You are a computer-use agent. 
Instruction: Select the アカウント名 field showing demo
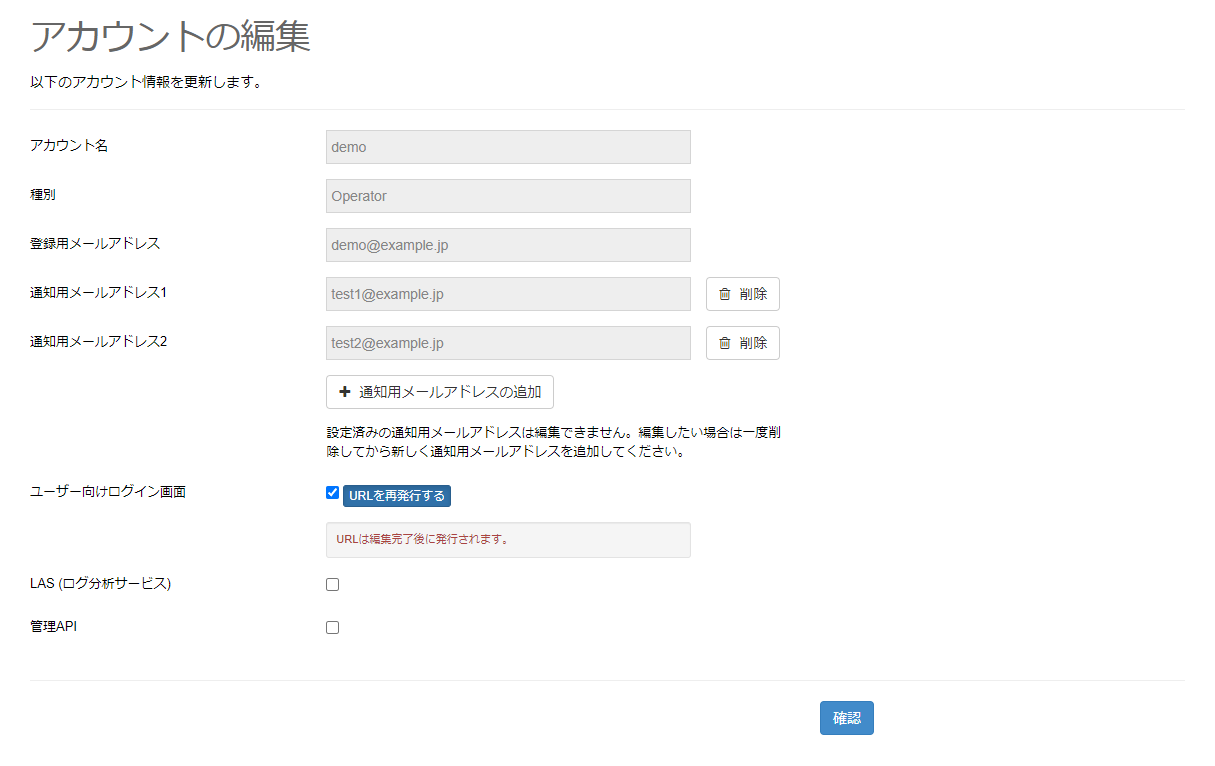(x=508, y=146)
